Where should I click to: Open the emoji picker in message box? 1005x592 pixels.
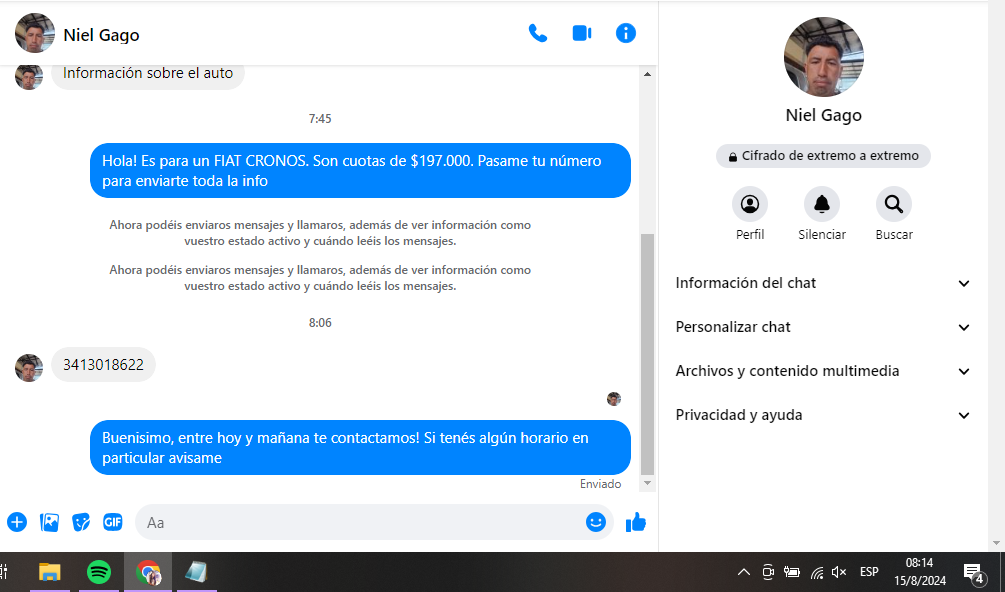click(x=596, y=522)
